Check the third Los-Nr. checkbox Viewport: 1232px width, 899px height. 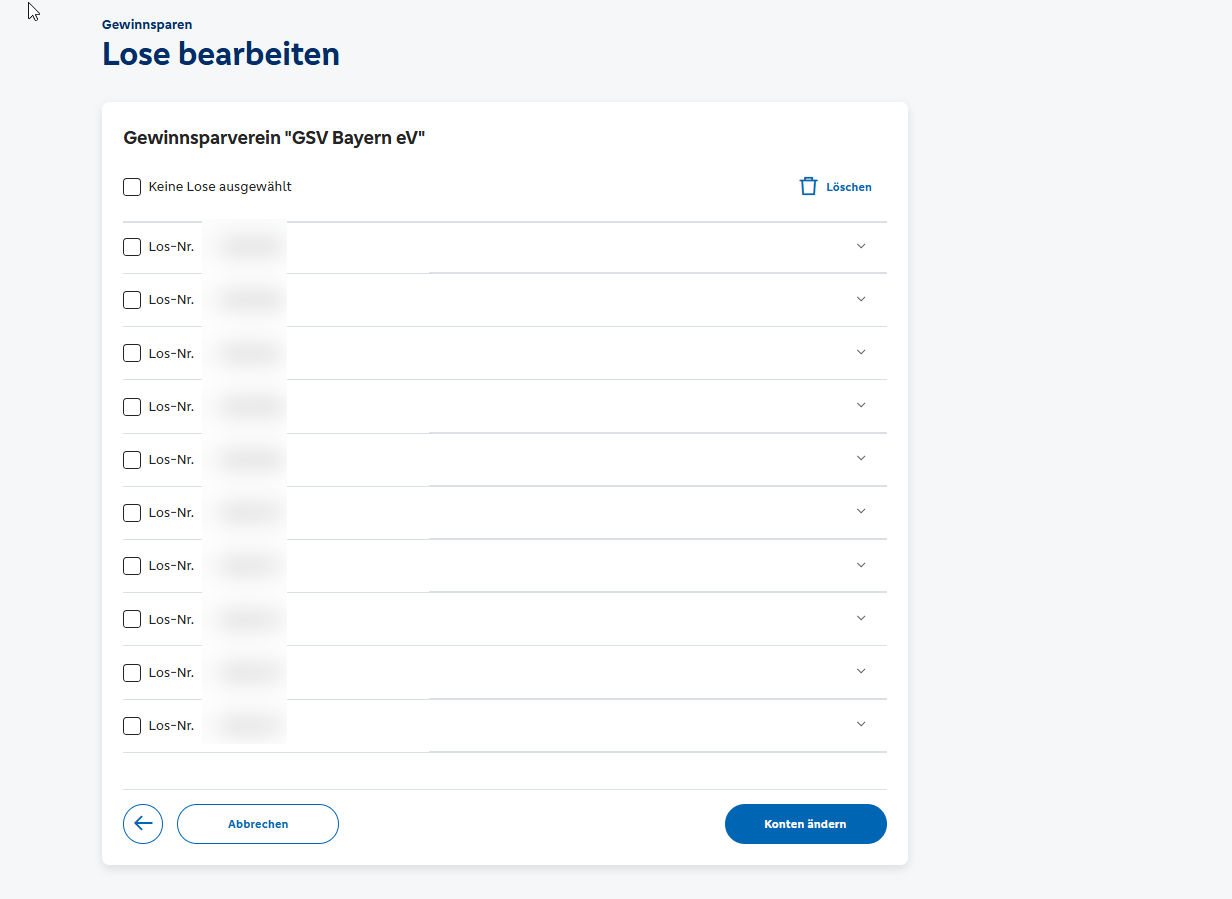(x=131, y=353)
